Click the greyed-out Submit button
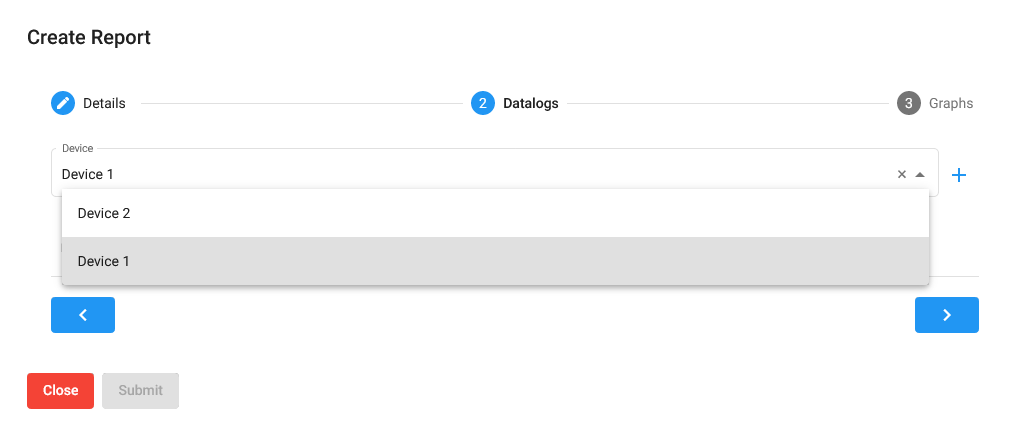Screen dimensions: 1032x428 [140, 390]
